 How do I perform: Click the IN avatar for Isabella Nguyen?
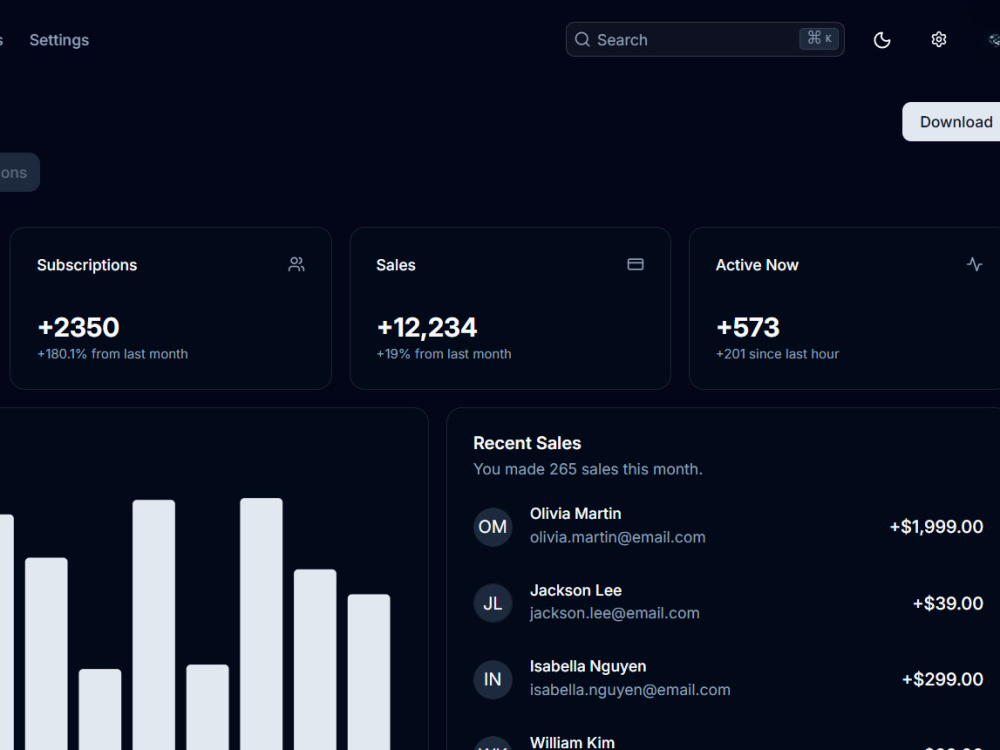click(492, 679)
